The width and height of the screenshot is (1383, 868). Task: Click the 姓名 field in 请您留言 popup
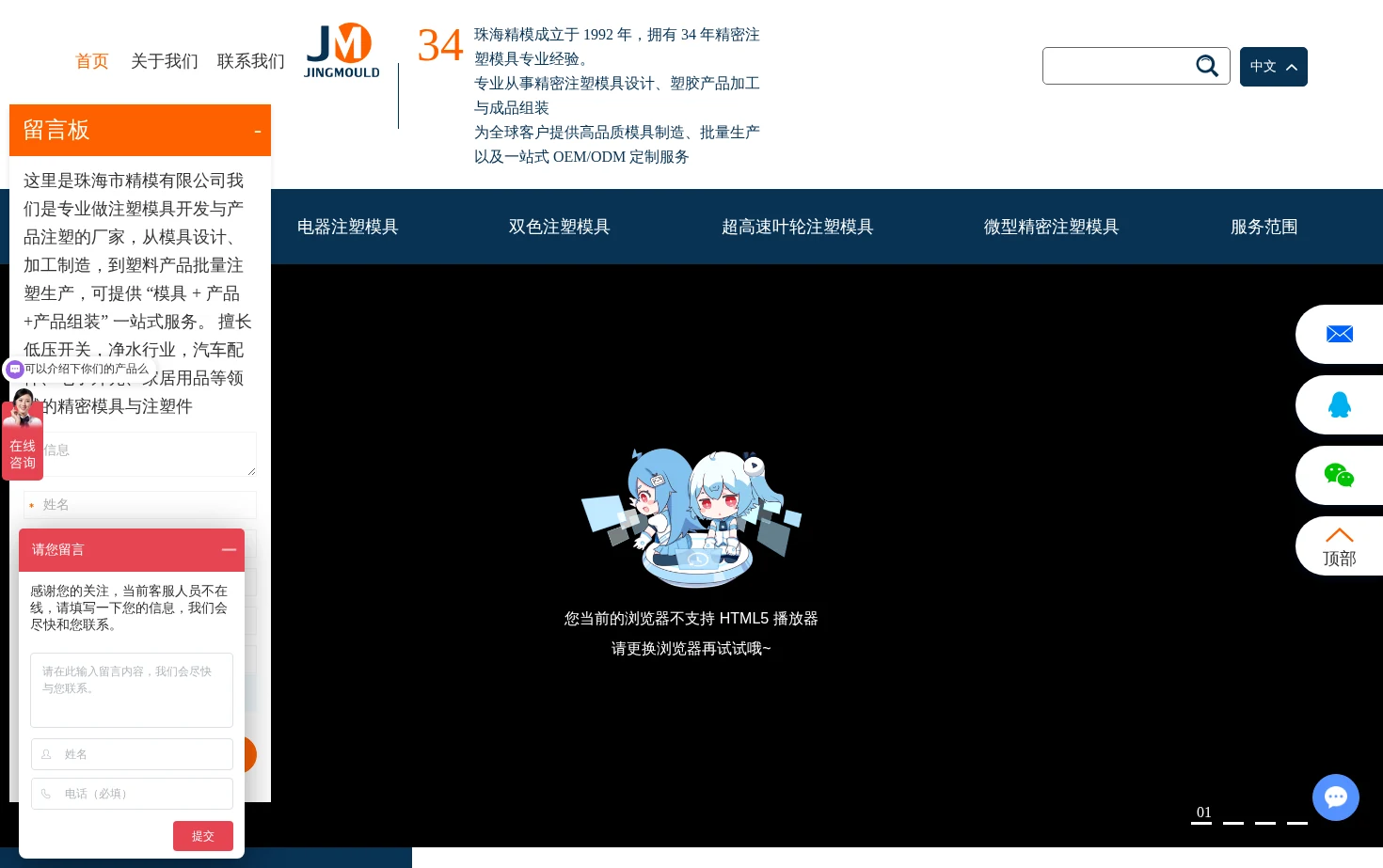coord(132,754)
